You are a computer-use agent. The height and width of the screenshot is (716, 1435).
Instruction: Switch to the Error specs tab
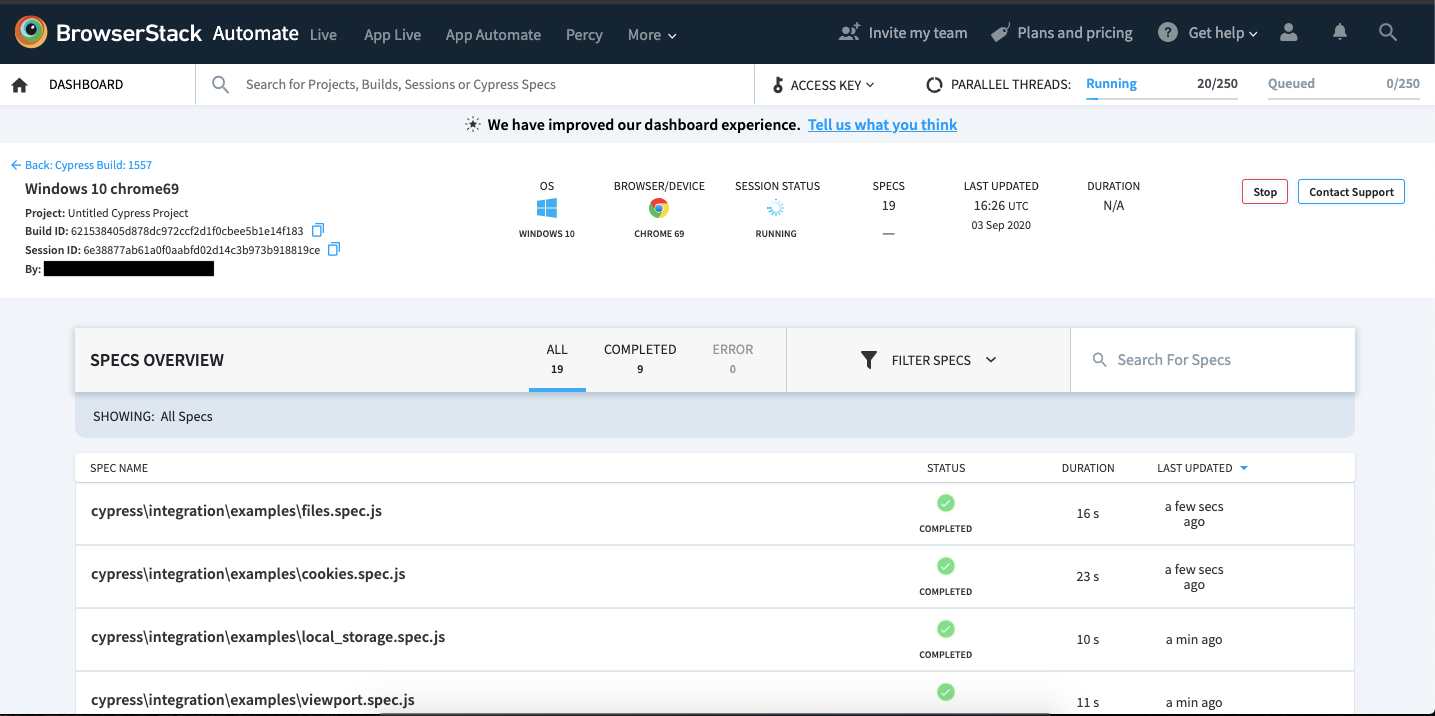(x=732, y=358)
